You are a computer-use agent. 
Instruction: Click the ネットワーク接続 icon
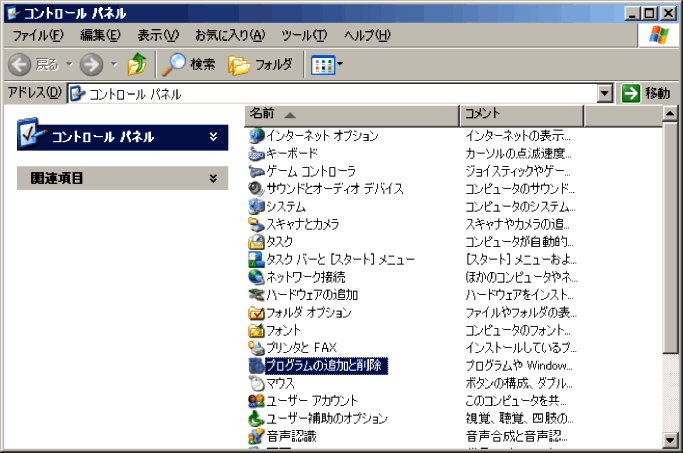coord(256,277)
